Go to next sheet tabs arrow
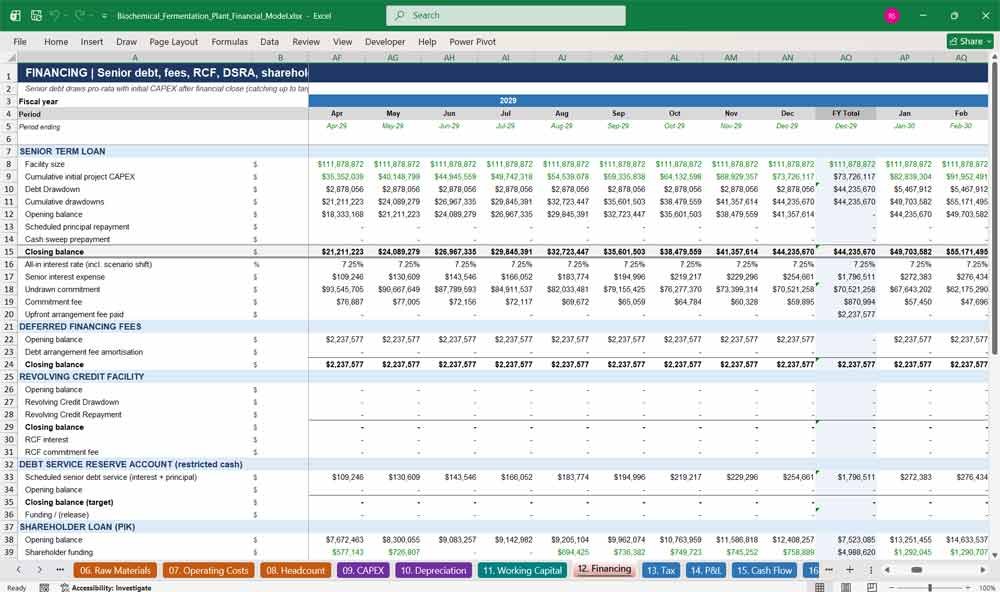 point(40,570)
